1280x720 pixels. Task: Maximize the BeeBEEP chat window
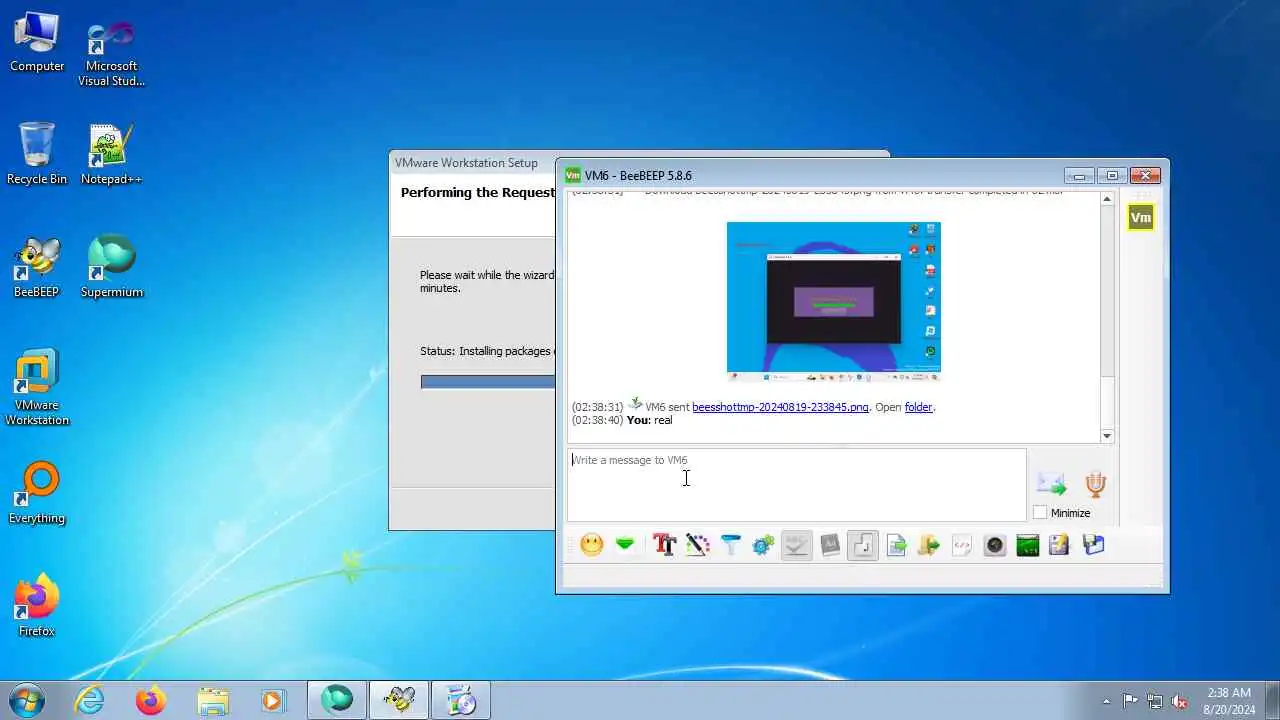(x=1112, y=175)
